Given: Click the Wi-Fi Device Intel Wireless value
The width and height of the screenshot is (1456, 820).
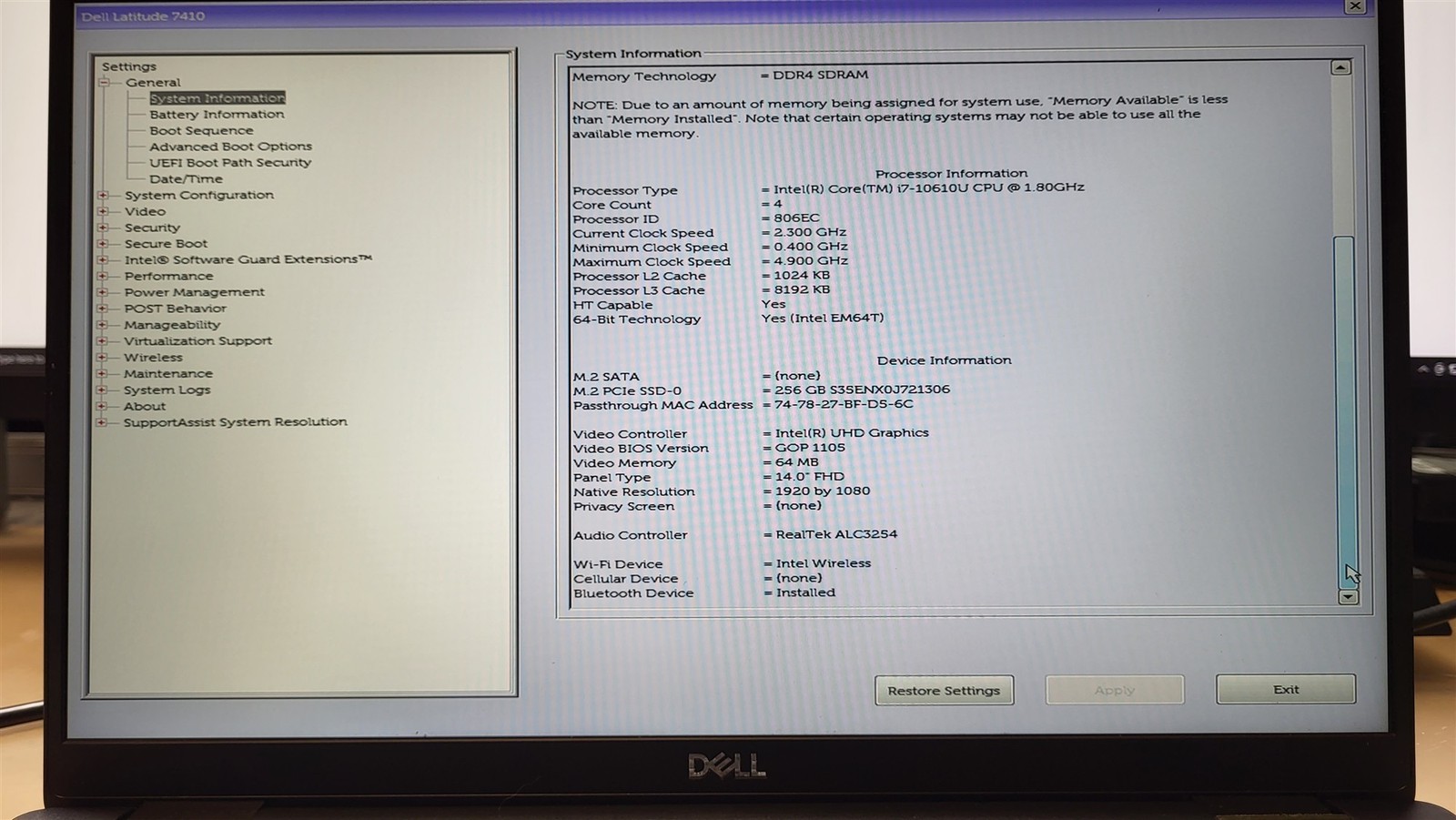Looking at the screenshot, I should (824, 563).
